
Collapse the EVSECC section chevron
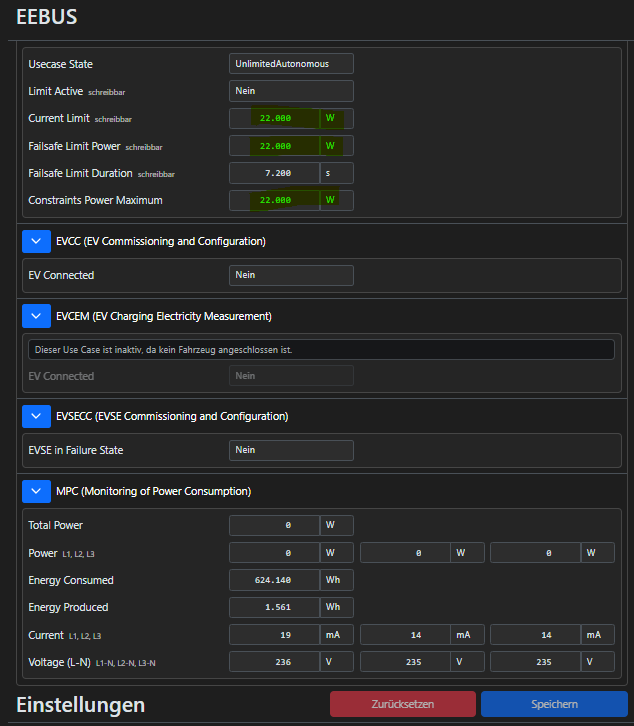click(x=36, y=416)
